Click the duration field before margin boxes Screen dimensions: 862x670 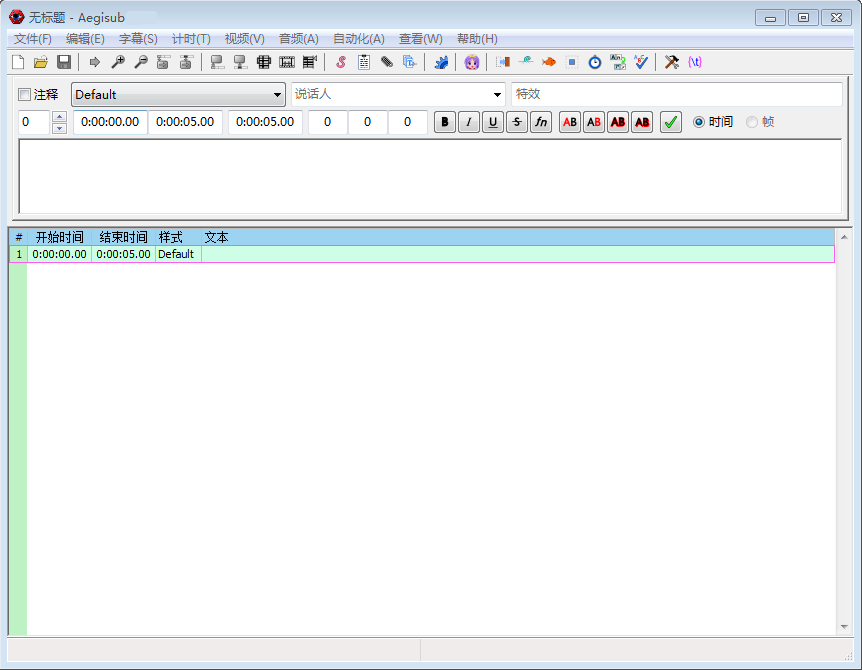tap(265, 122)
